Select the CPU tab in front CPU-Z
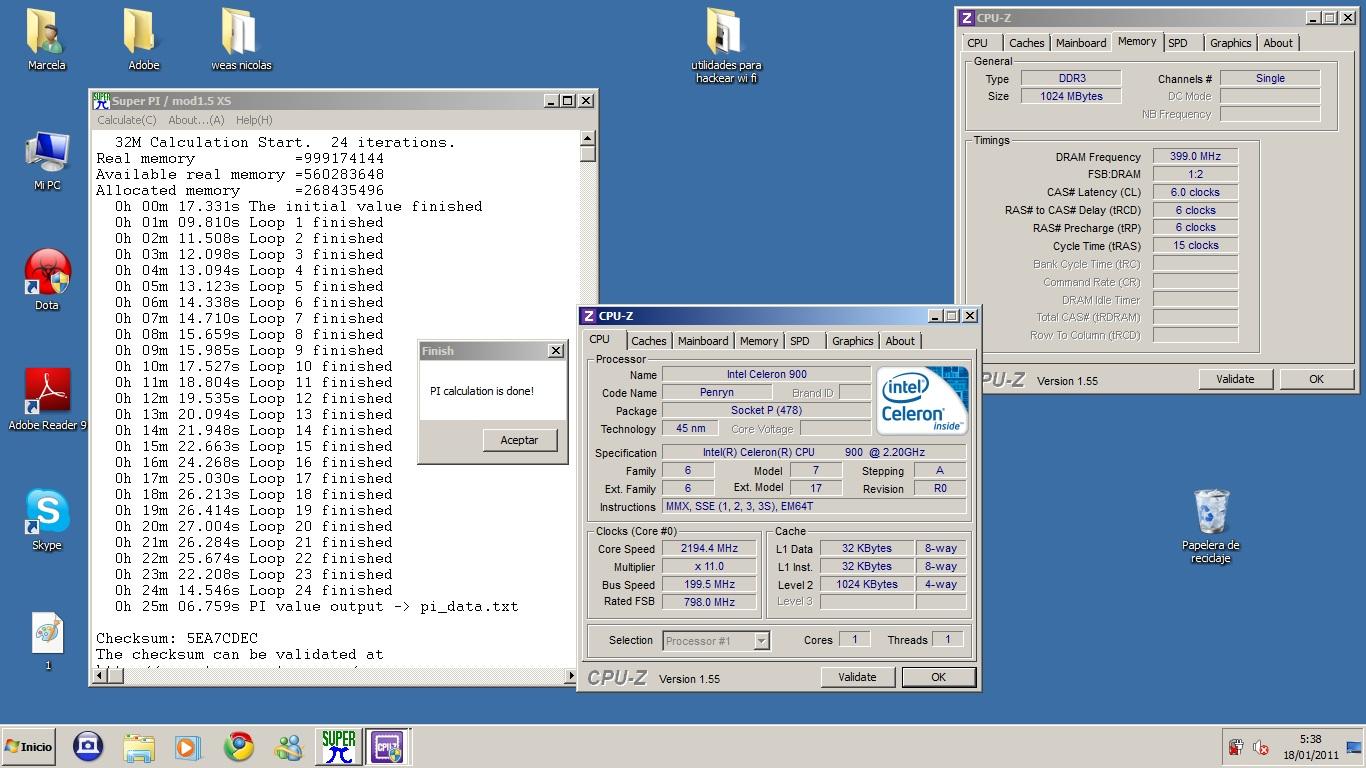This screenshot has width=1366, height=768. pyautogui.click(x=599, y=340)
